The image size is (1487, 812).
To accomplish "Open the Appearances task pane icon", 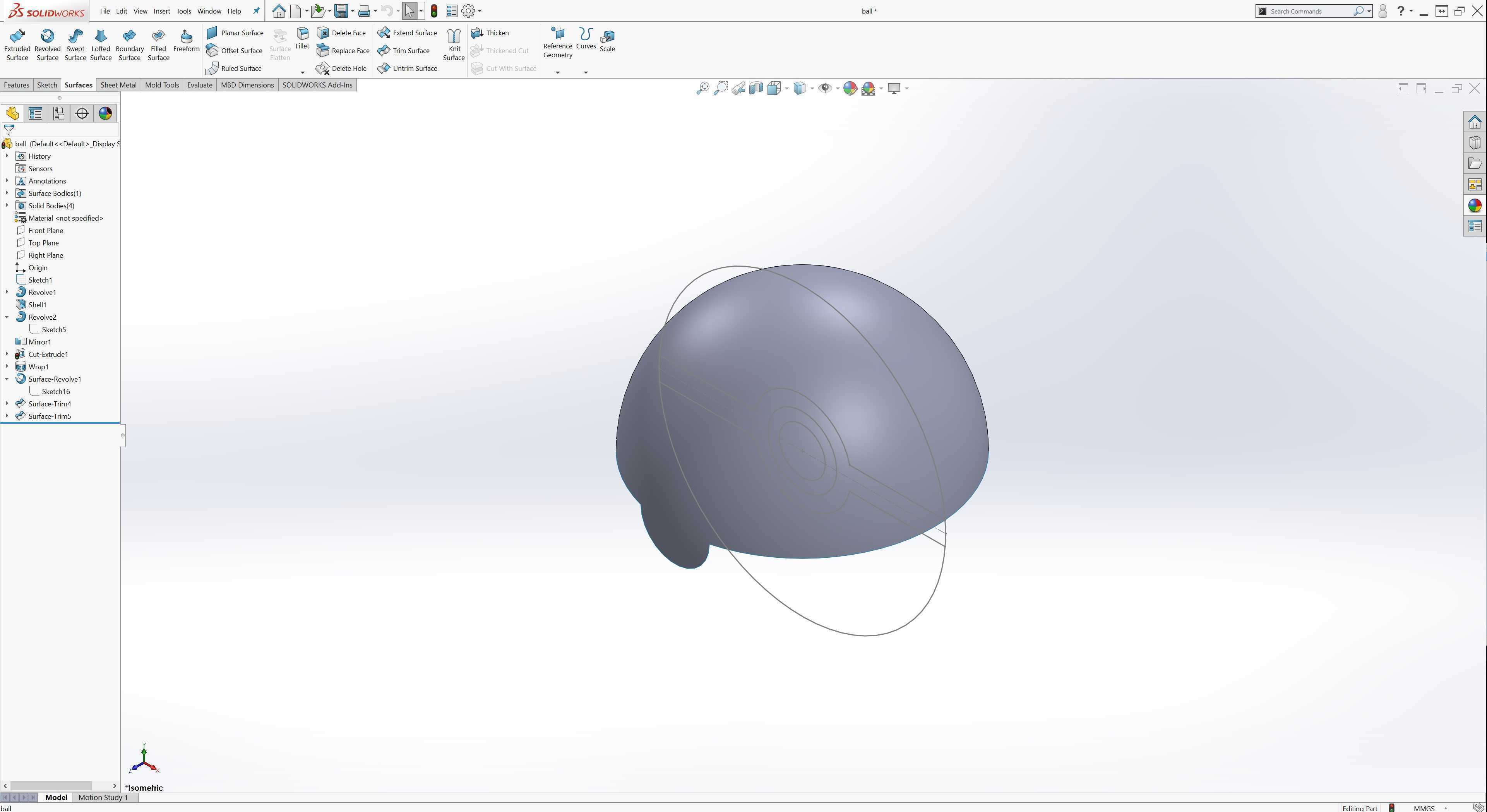I will point(1474,206).
